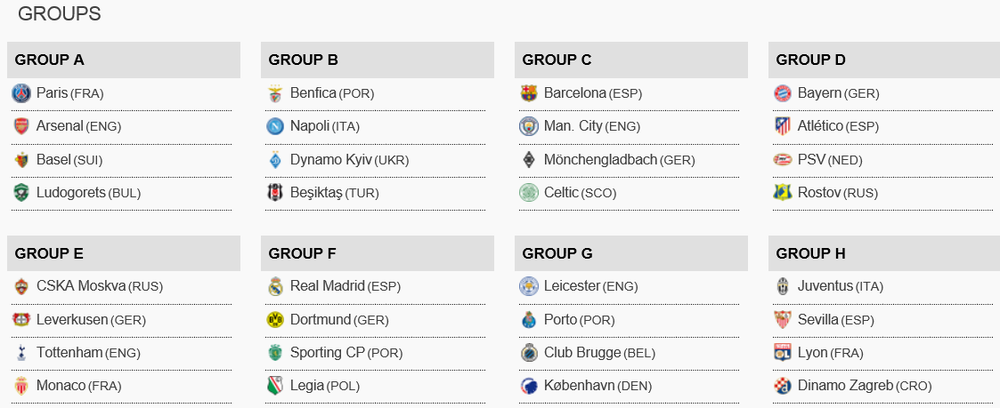Click the Barcelona club crest

click(529, 93)
